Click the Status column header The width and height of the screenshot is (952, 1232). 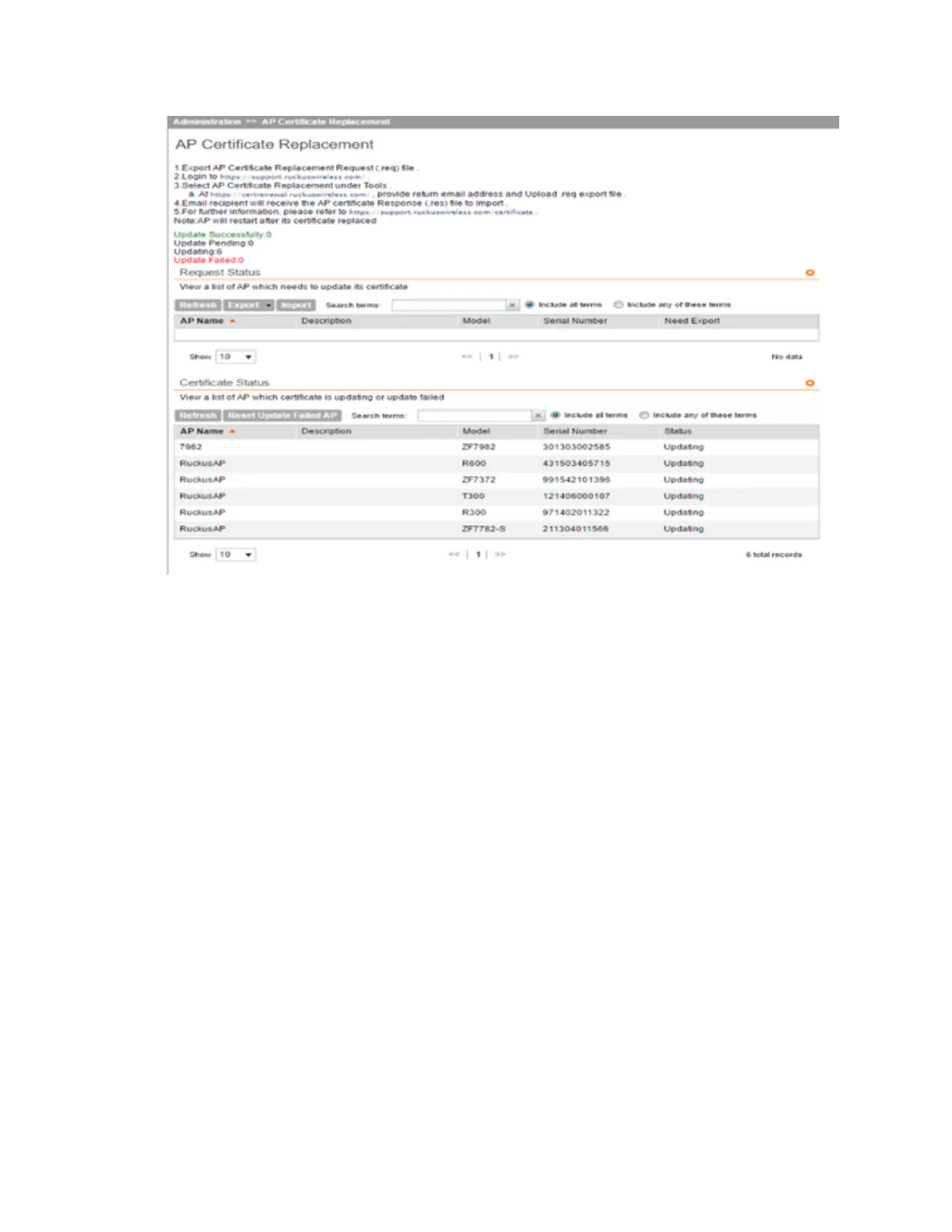pyautogui.click(x=677, y=432)
